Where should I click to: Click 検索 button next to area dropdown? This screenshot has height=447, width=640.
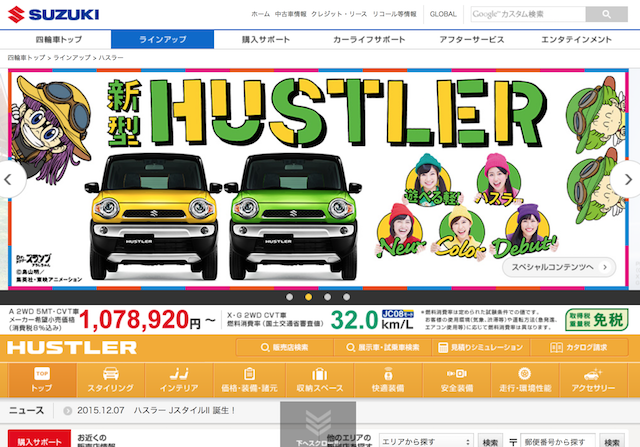(x=490, y=441)
